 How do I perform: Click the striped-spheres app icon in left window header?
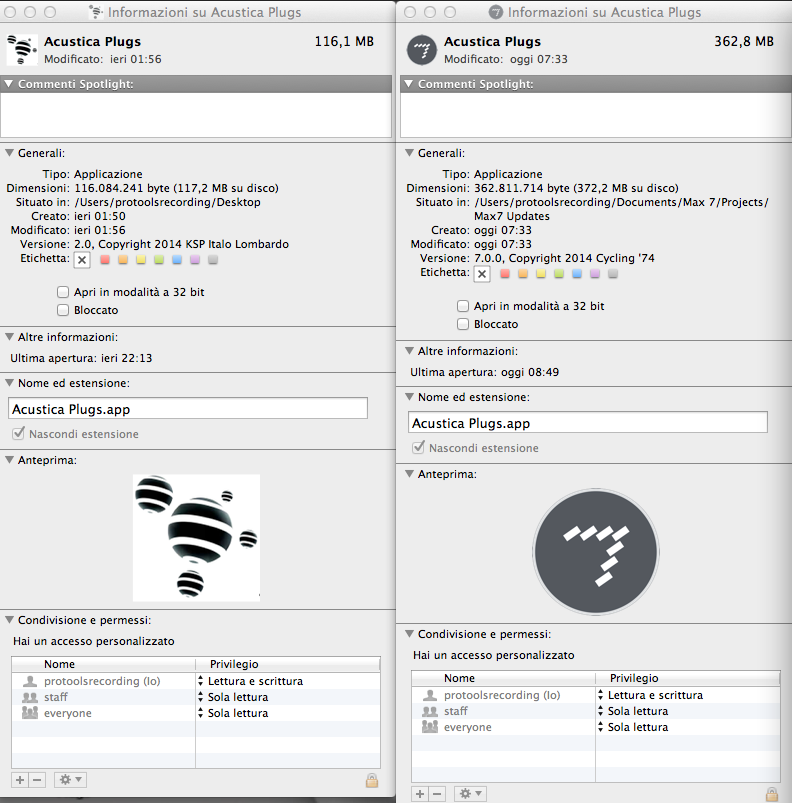pyautogui.click(x=22, y=50)
